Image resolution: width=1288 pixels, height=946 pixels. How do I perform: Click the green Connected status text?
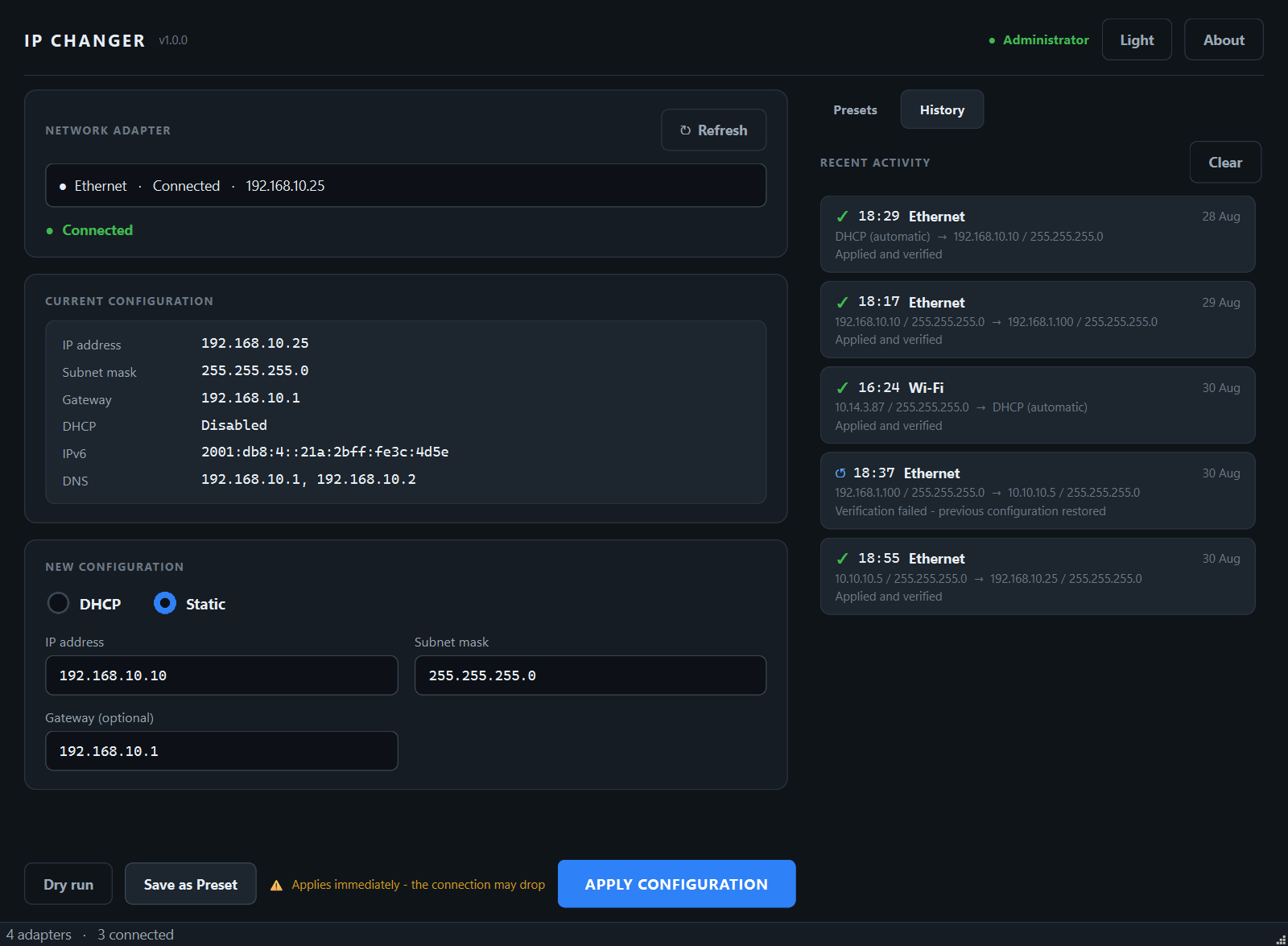(x=97, y=230)
